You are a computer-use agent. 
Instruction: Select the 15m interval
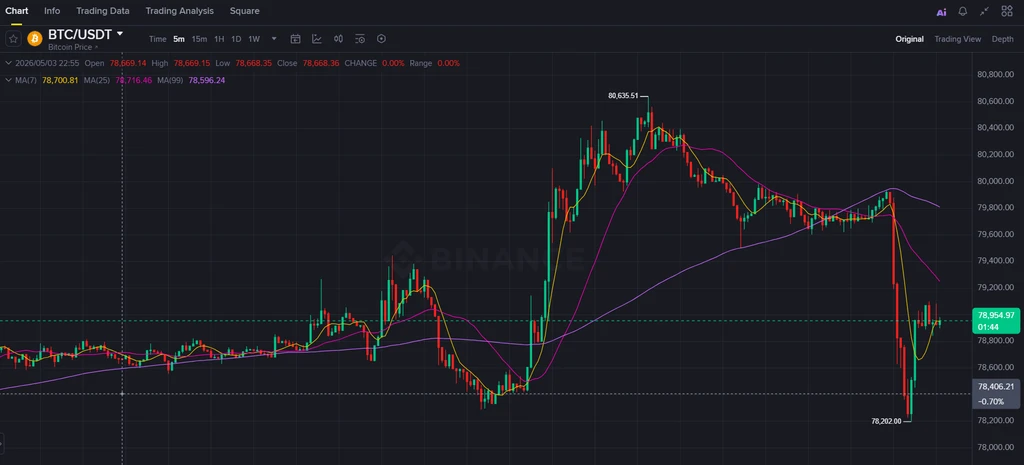(x=199, y=39)
